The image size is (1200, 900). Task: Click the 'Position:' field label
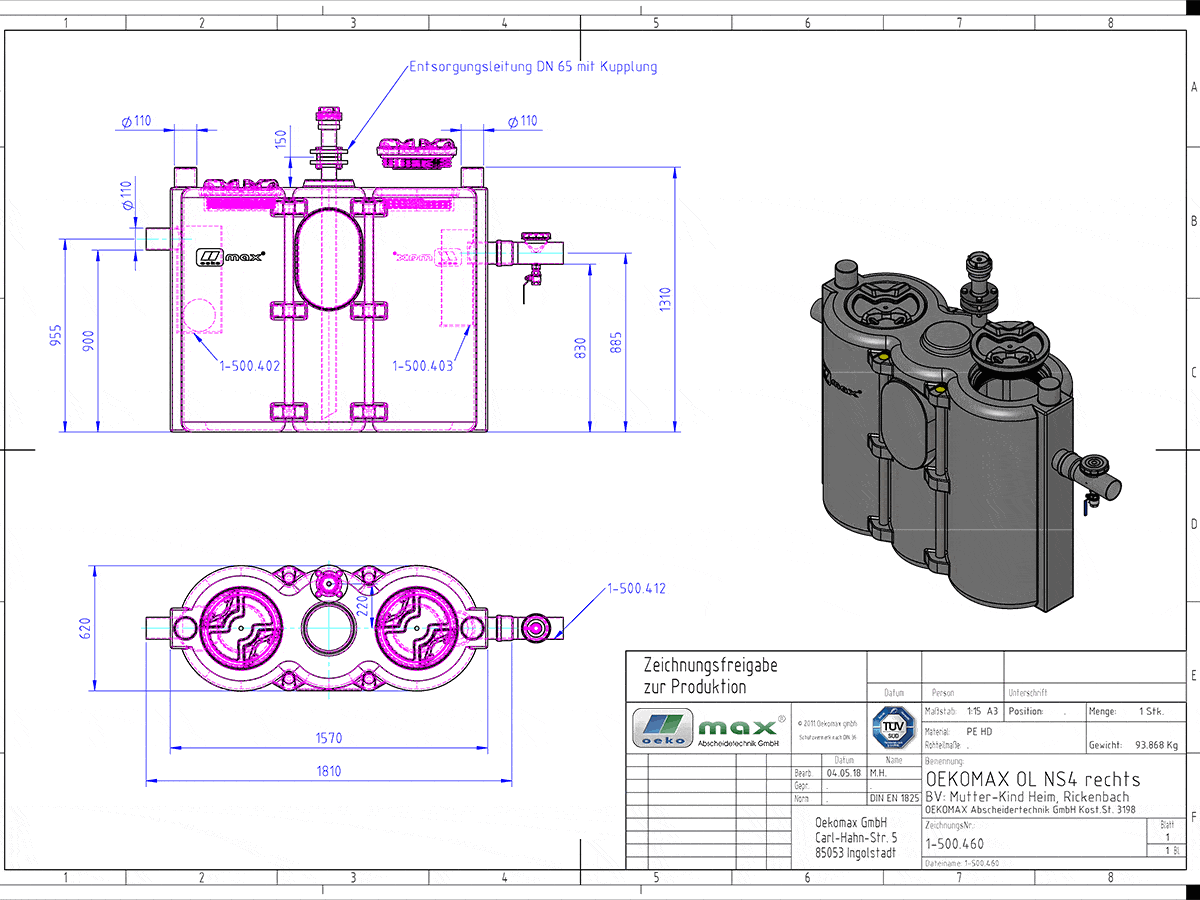[1026, 712]
